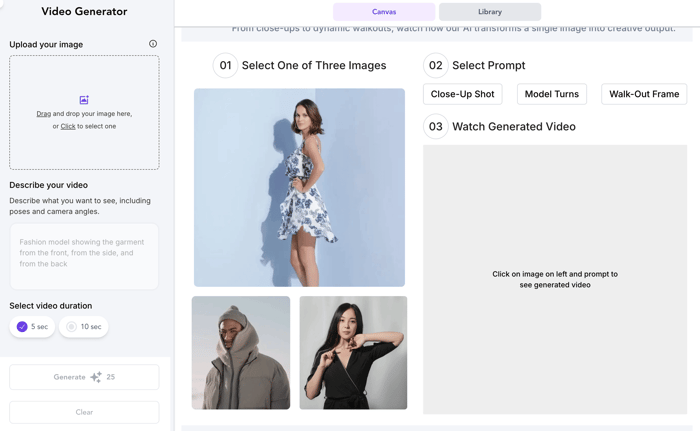The width and height of the screenshot is (700, 431).
Task: Select the hooded puffer jacket model thumbnail
Action: coord(241,352)
